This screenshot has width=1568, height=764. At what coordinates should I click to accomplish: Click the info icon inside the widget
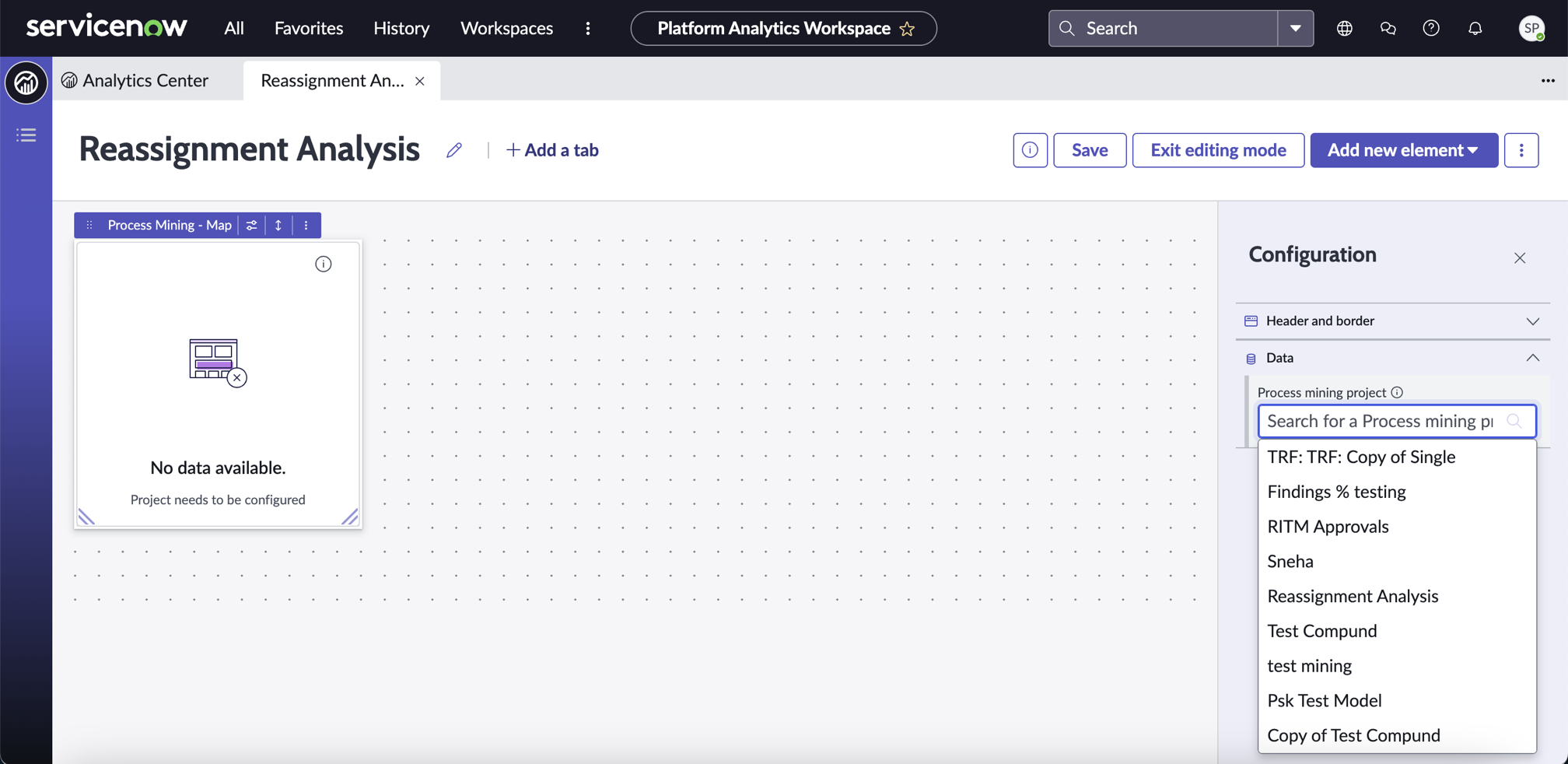click(x=324, y=265)
